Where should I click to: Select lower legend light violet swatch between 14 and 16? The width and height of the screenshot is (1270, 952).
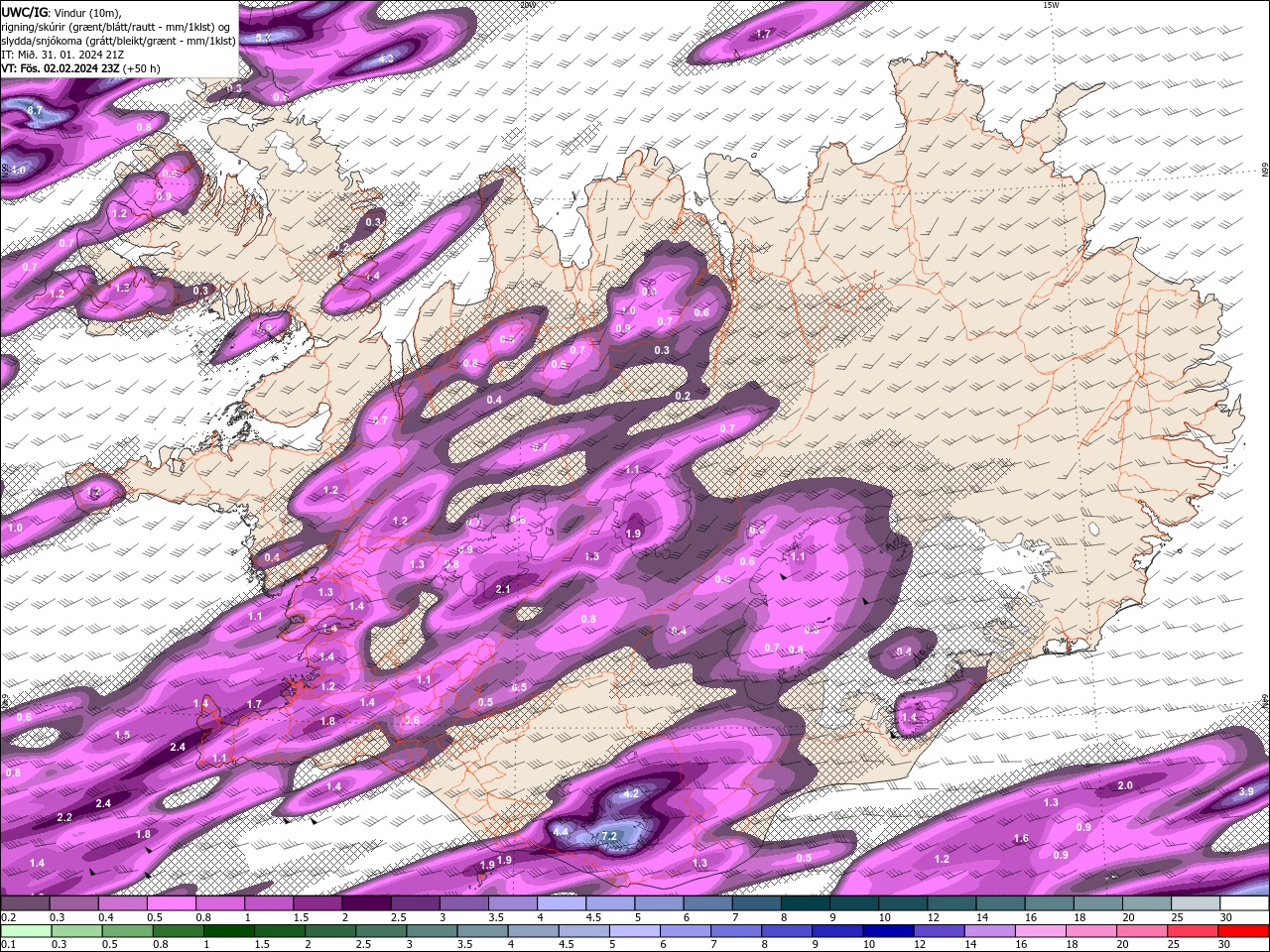(x=988, y=931)
